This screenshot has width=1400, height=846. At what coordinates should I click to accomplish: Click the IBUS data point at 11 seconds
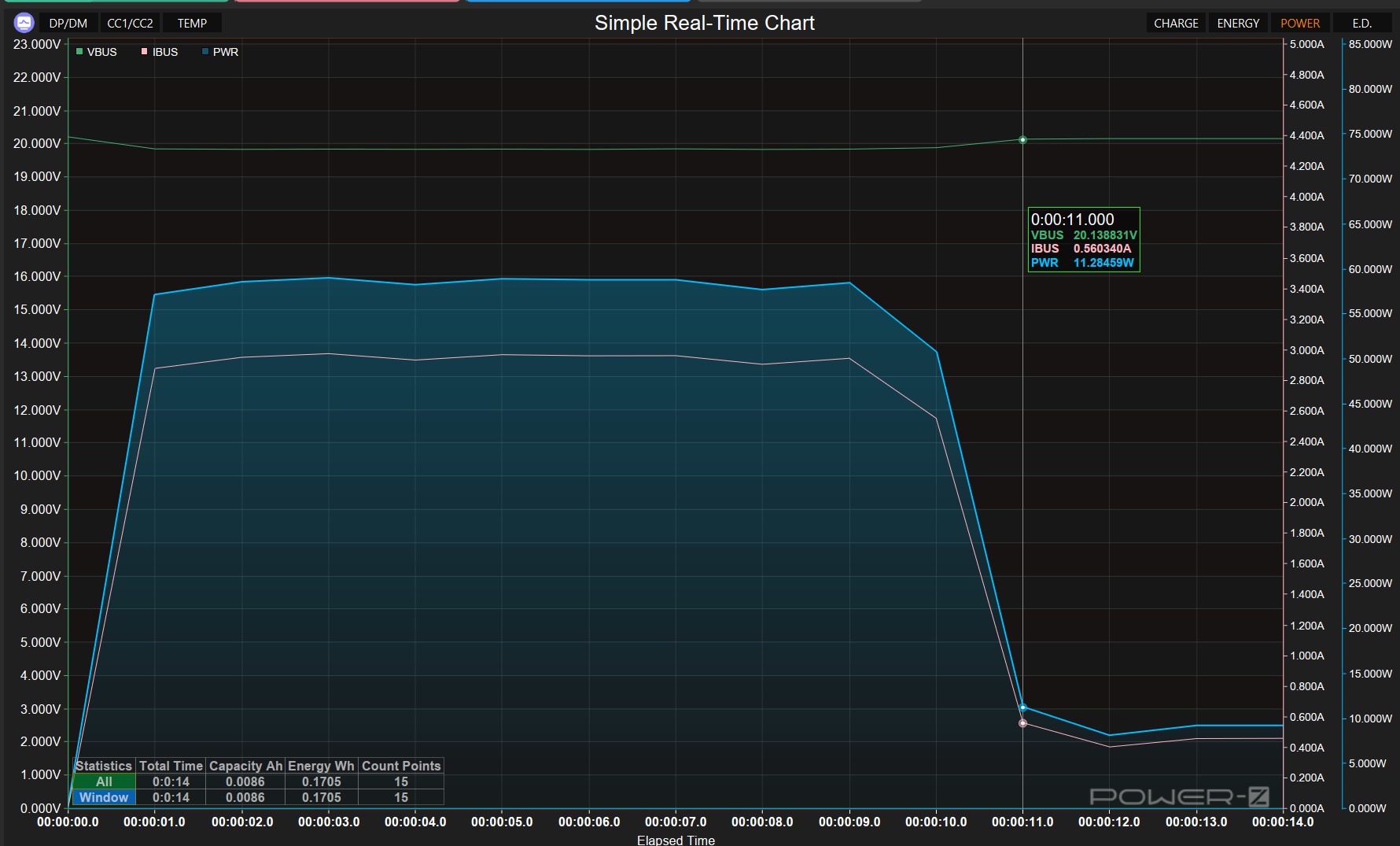[x=1022, y=723]
